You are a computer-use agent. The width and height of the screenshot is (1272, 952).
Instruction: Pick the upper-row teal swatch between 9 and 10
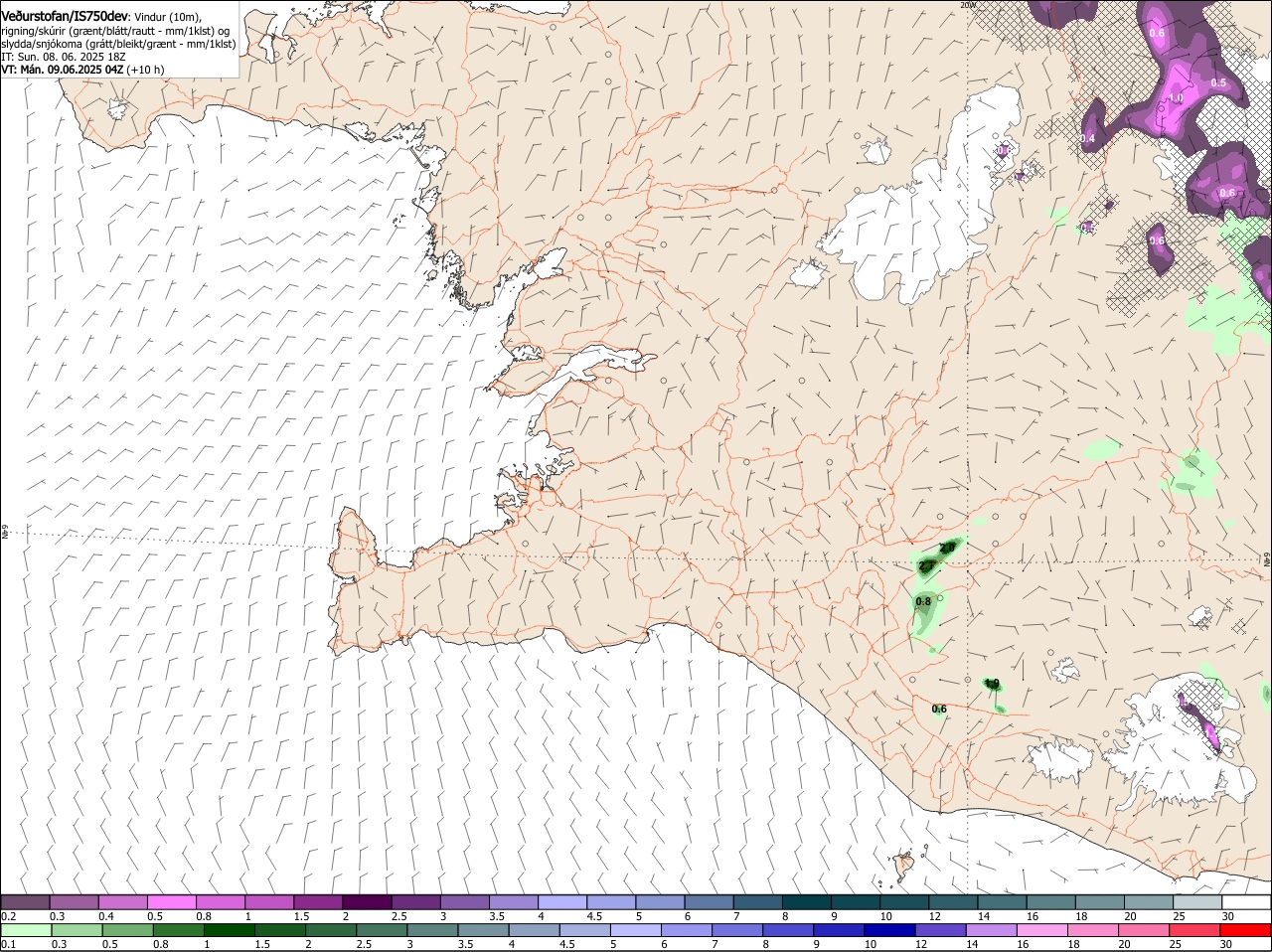(x=856, y=902)
